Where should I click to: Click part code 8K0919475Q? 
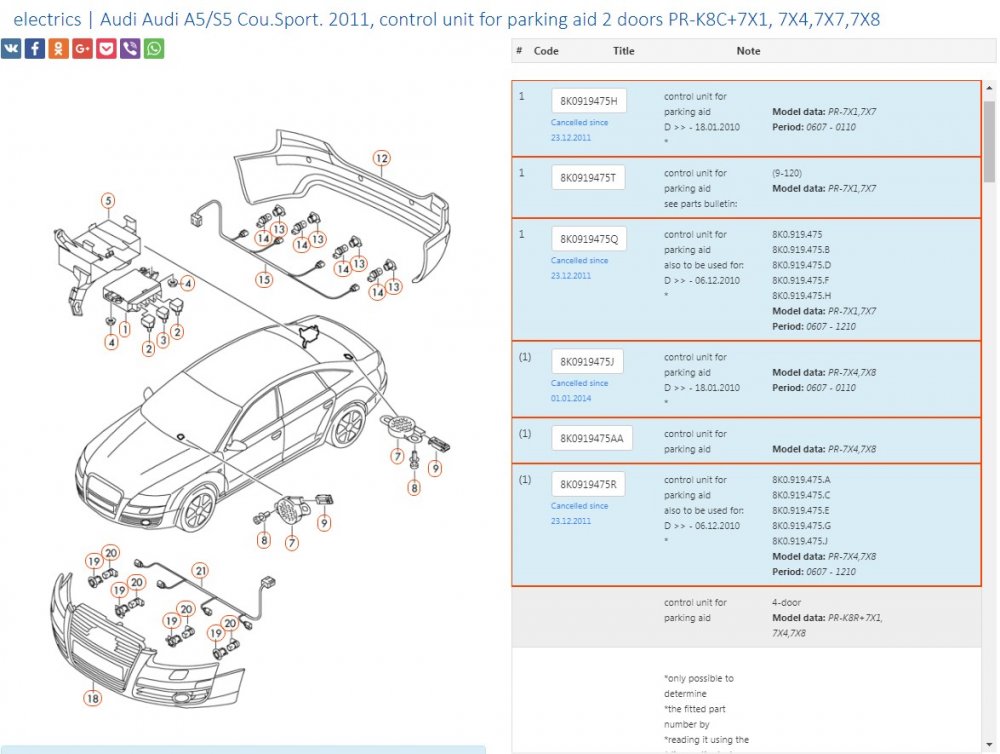coord(589,239)
